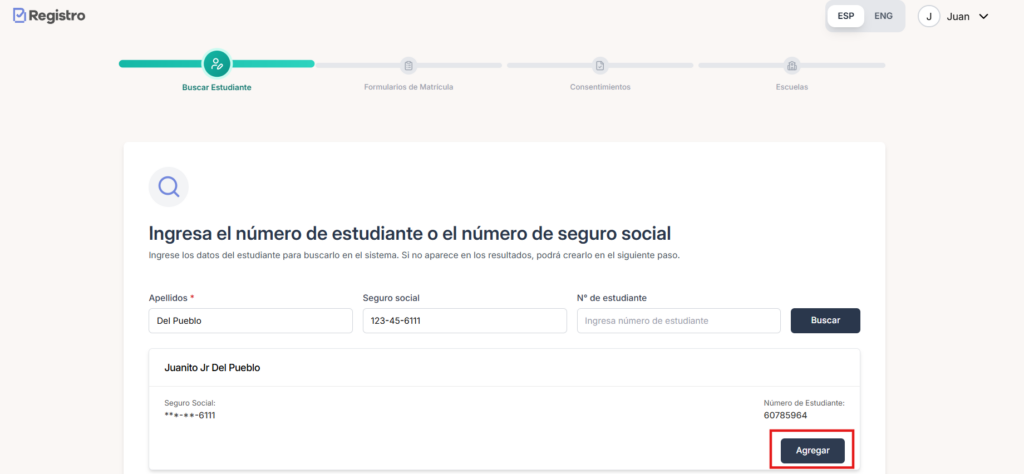Select the Buscar Estudiante step circle icon
The width and height of the screenshot is (1024, 474).
pos(217,64)
